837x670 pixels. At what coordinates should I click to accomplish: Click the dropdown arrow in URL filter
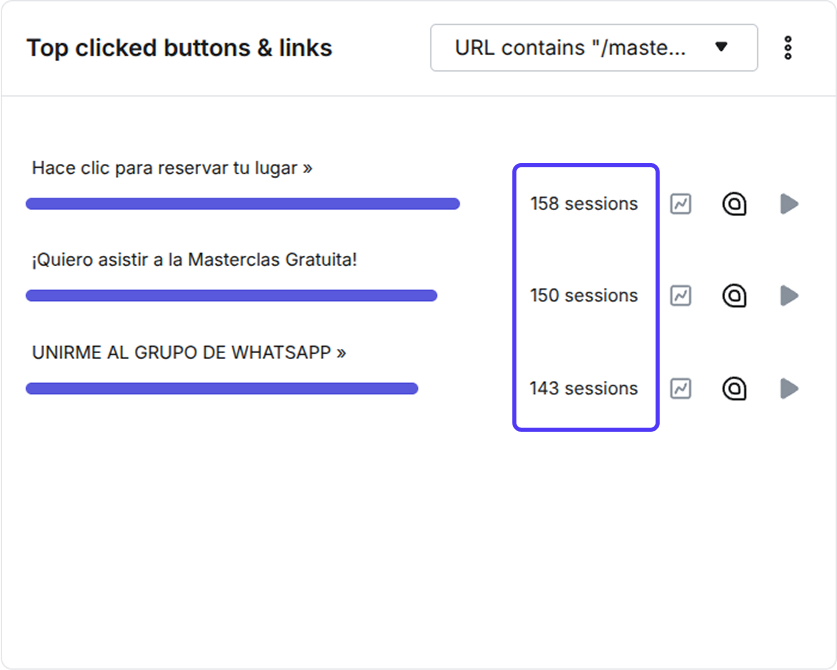click(721, 47)
